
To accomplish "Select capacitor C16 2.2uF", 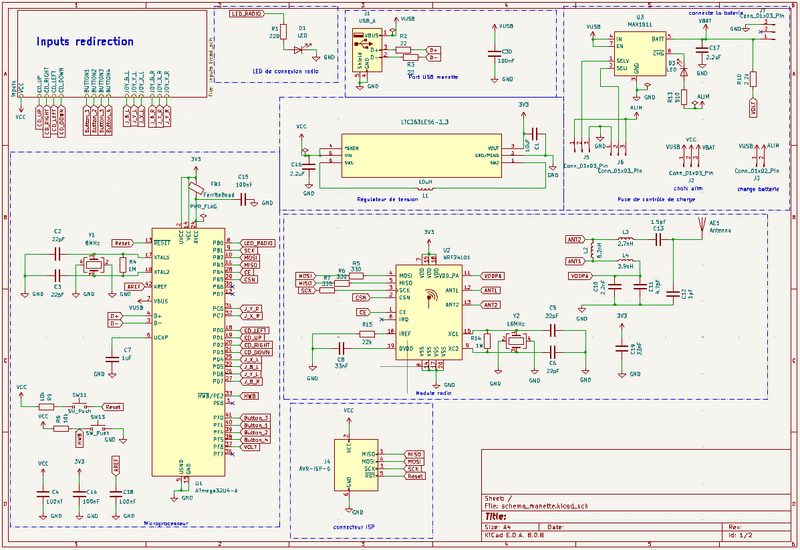I will point(309,166).
